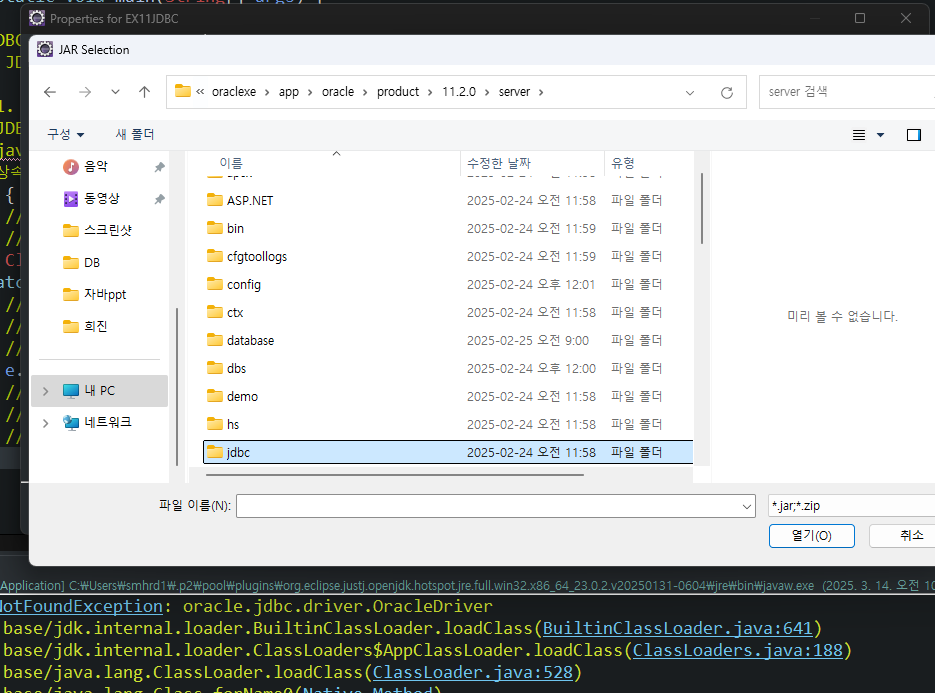Select the highlighted jdbc folder
This screenshot has width=935, height=693.
click(448, 452)
